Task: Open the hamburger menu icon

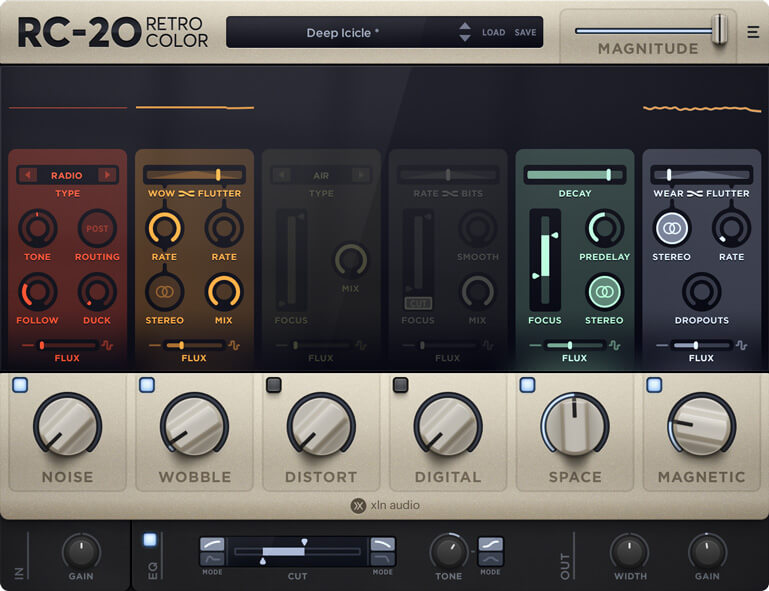Action: click(753, 32)
